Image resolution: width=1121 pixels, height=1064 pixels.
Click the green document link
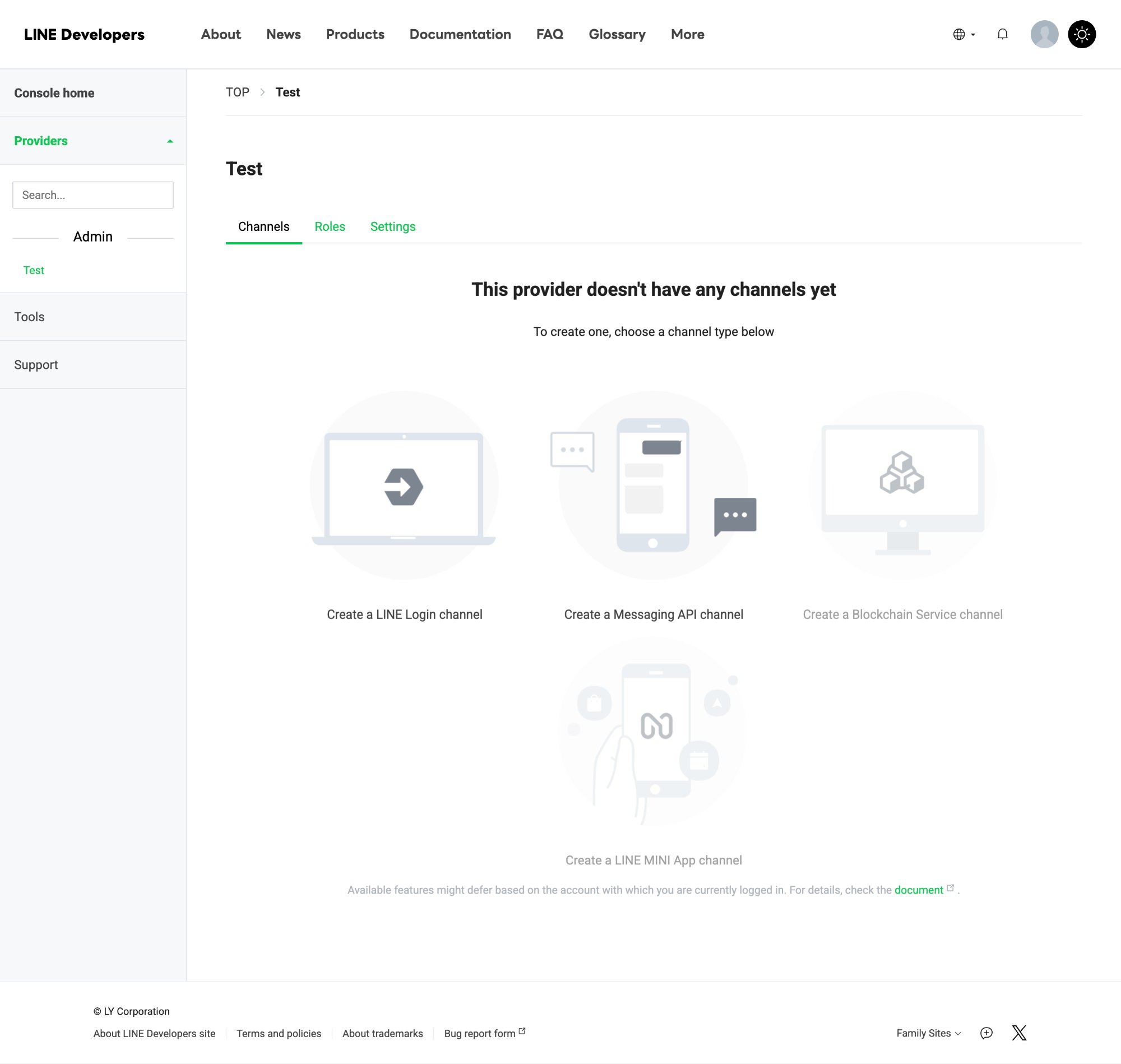pos(919,890)
